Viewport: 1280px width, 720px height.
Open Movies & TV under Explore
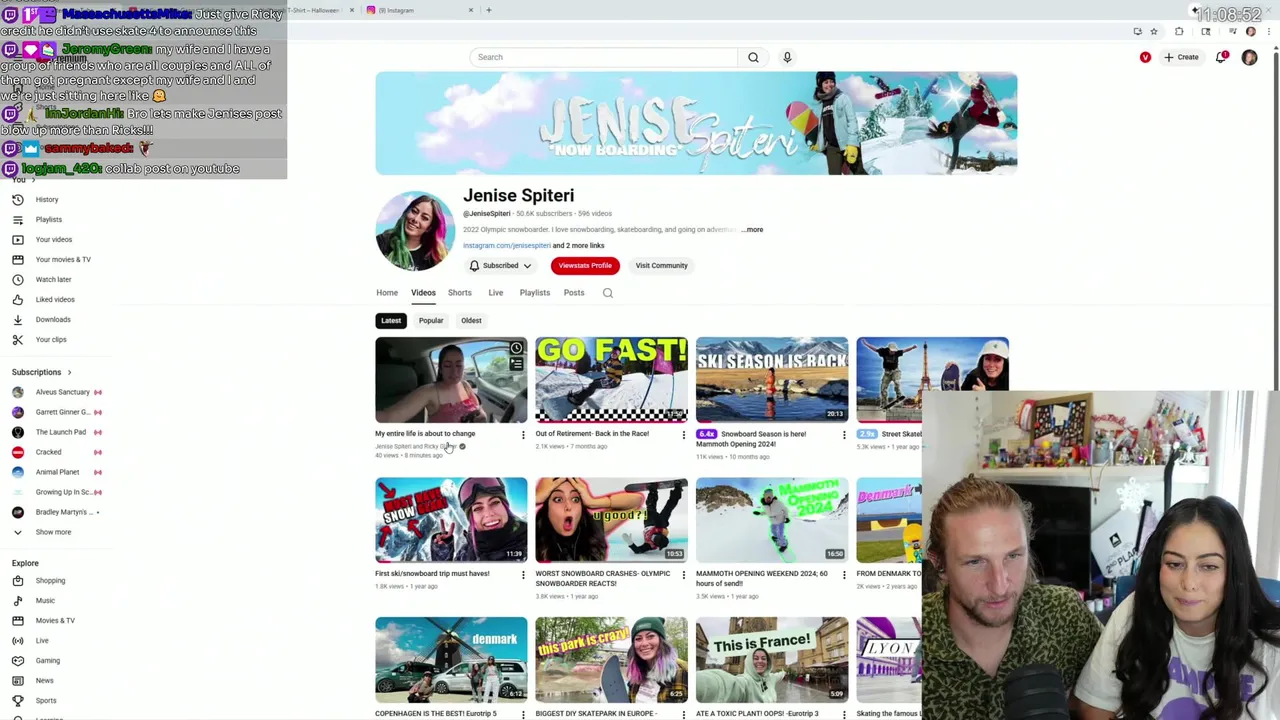pos(55,620)
